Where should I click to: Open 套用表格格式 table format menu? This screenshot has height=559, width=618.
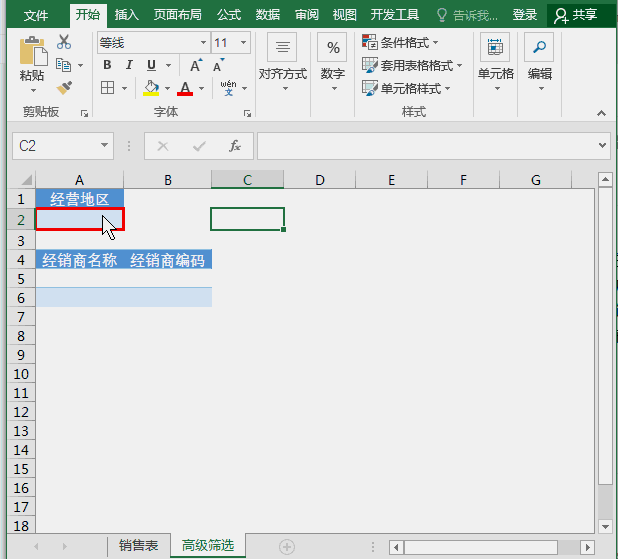coord(412,65)
